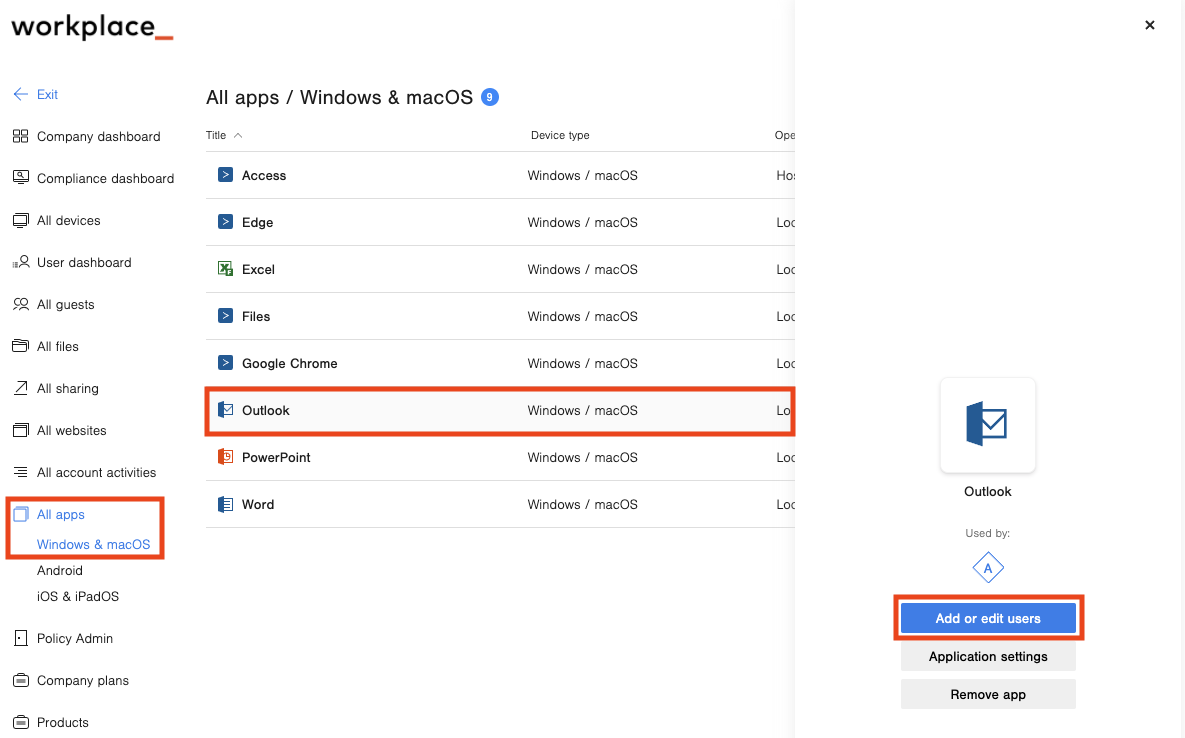Click the All sharing arrow icon
This screenshot has height=738, width=1185.
20,388
